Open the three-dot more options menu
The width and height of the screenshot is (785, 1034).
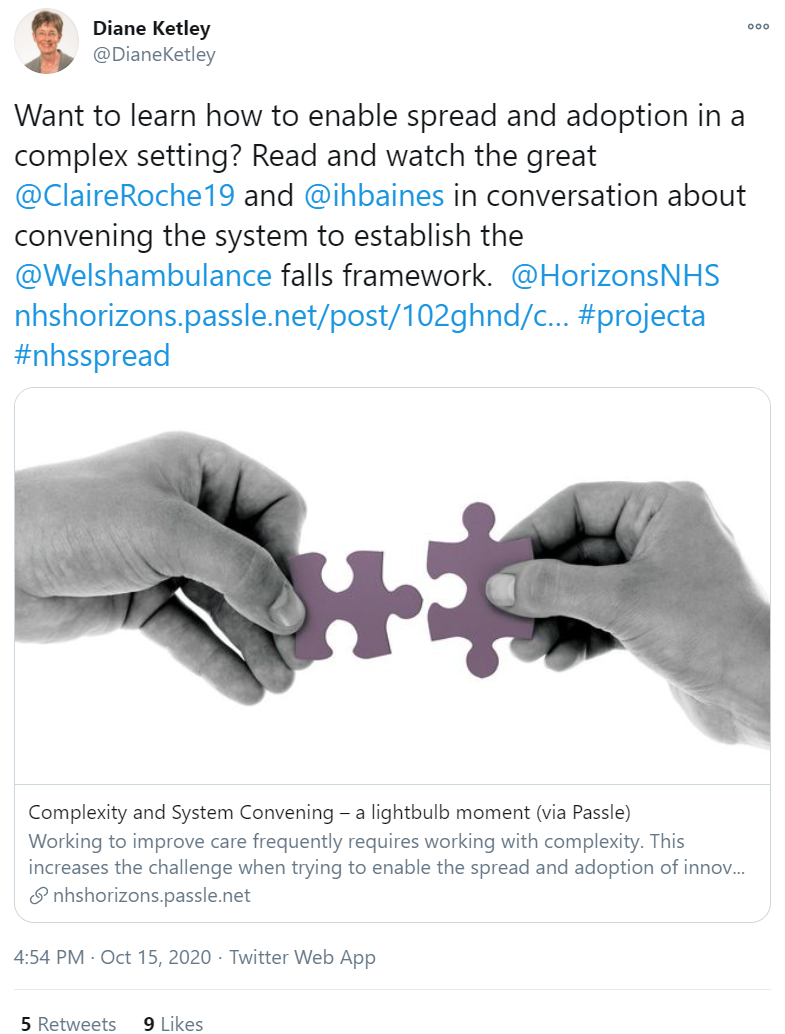point(758,26)
